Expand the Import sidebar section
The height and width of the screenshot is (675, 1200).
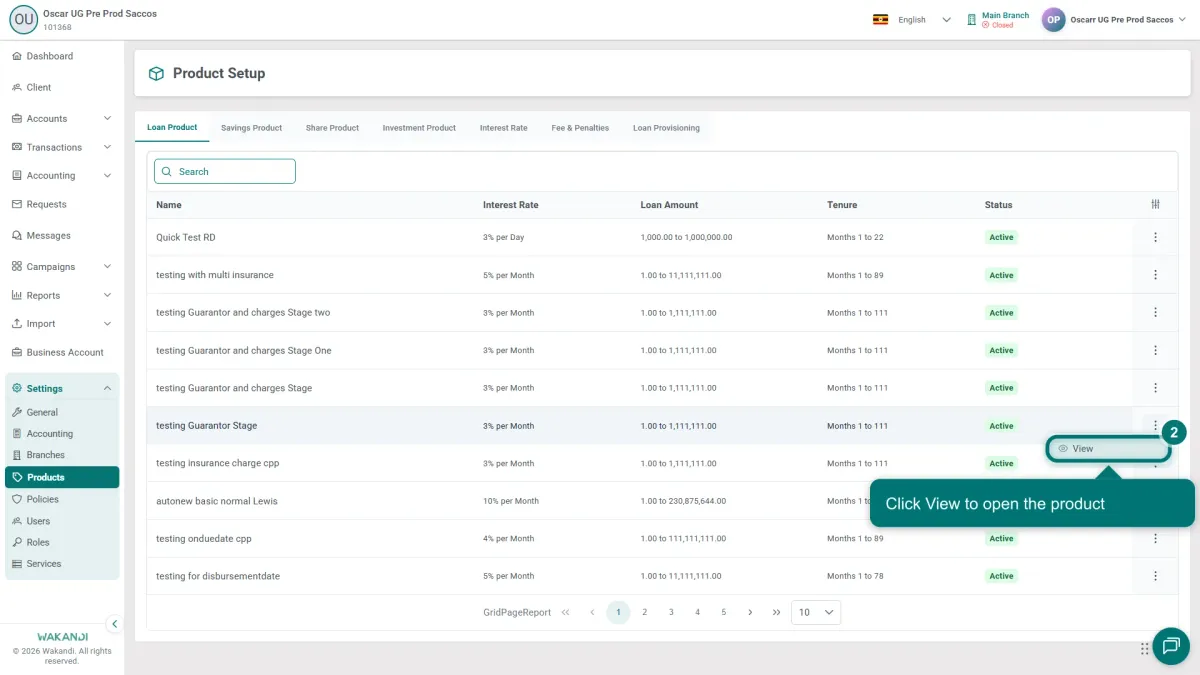click(60, 324)
